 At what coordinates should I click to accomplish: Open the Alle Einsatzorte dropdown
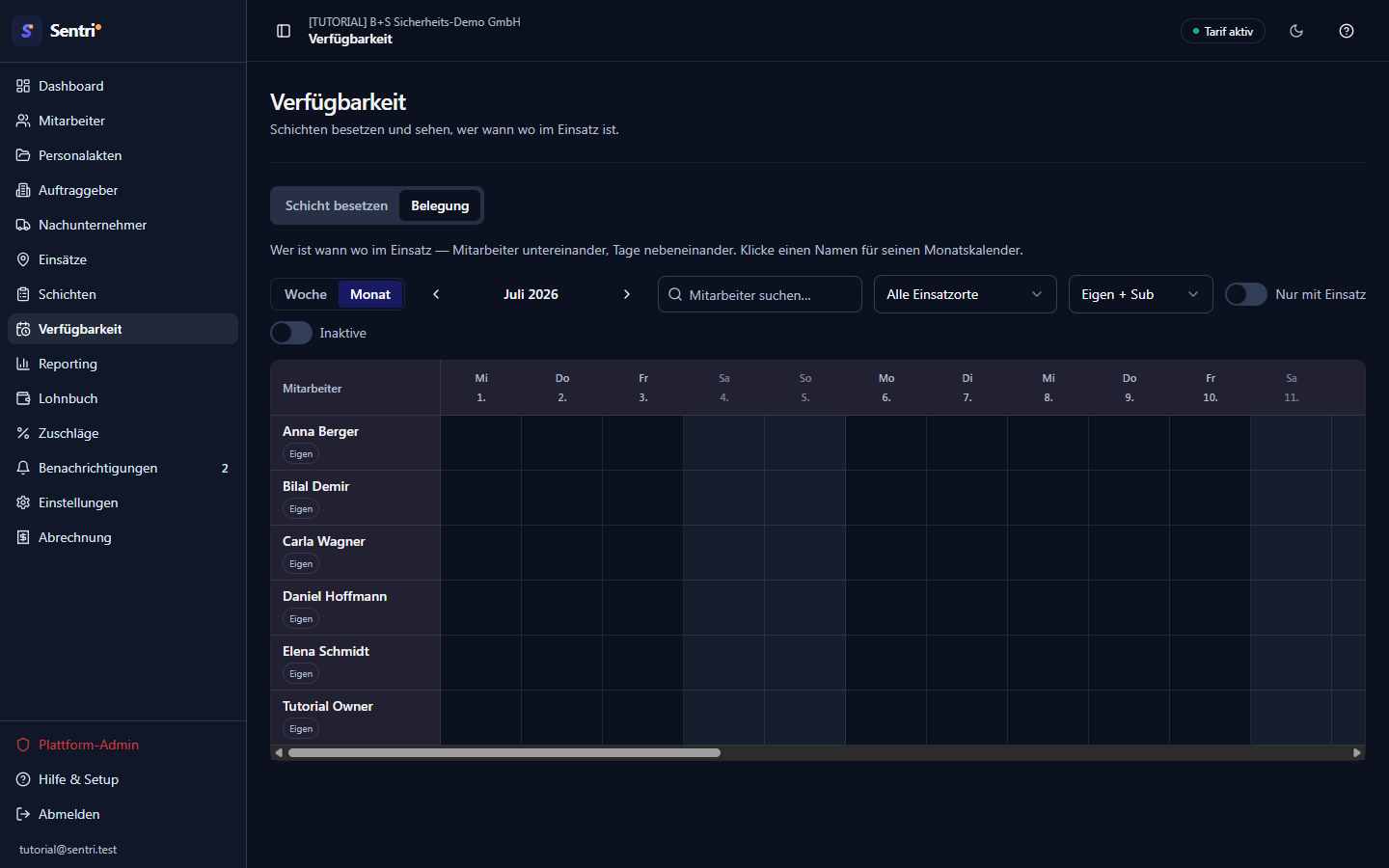965,294
